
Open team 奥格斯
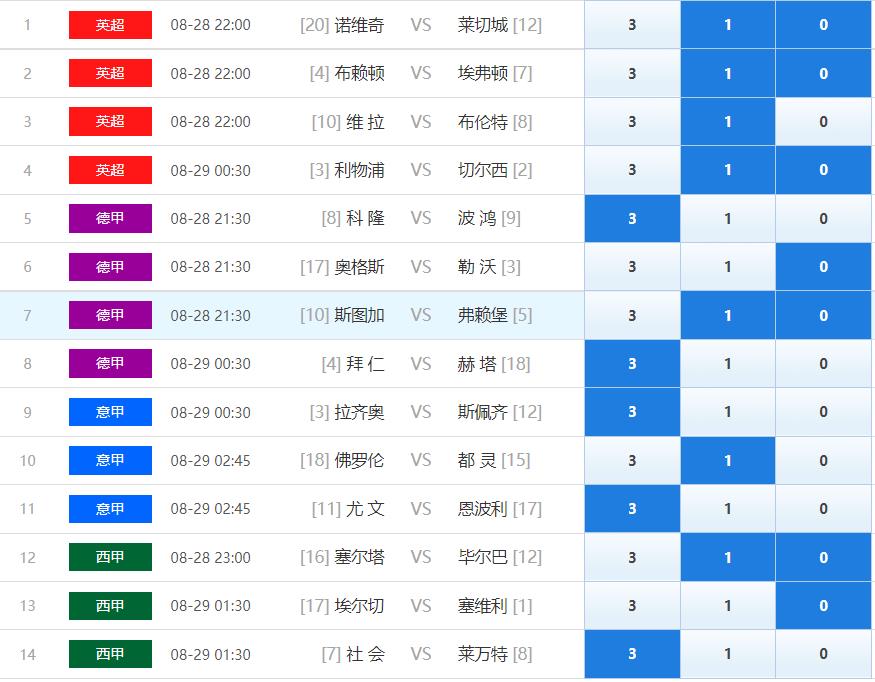point(359,267)
